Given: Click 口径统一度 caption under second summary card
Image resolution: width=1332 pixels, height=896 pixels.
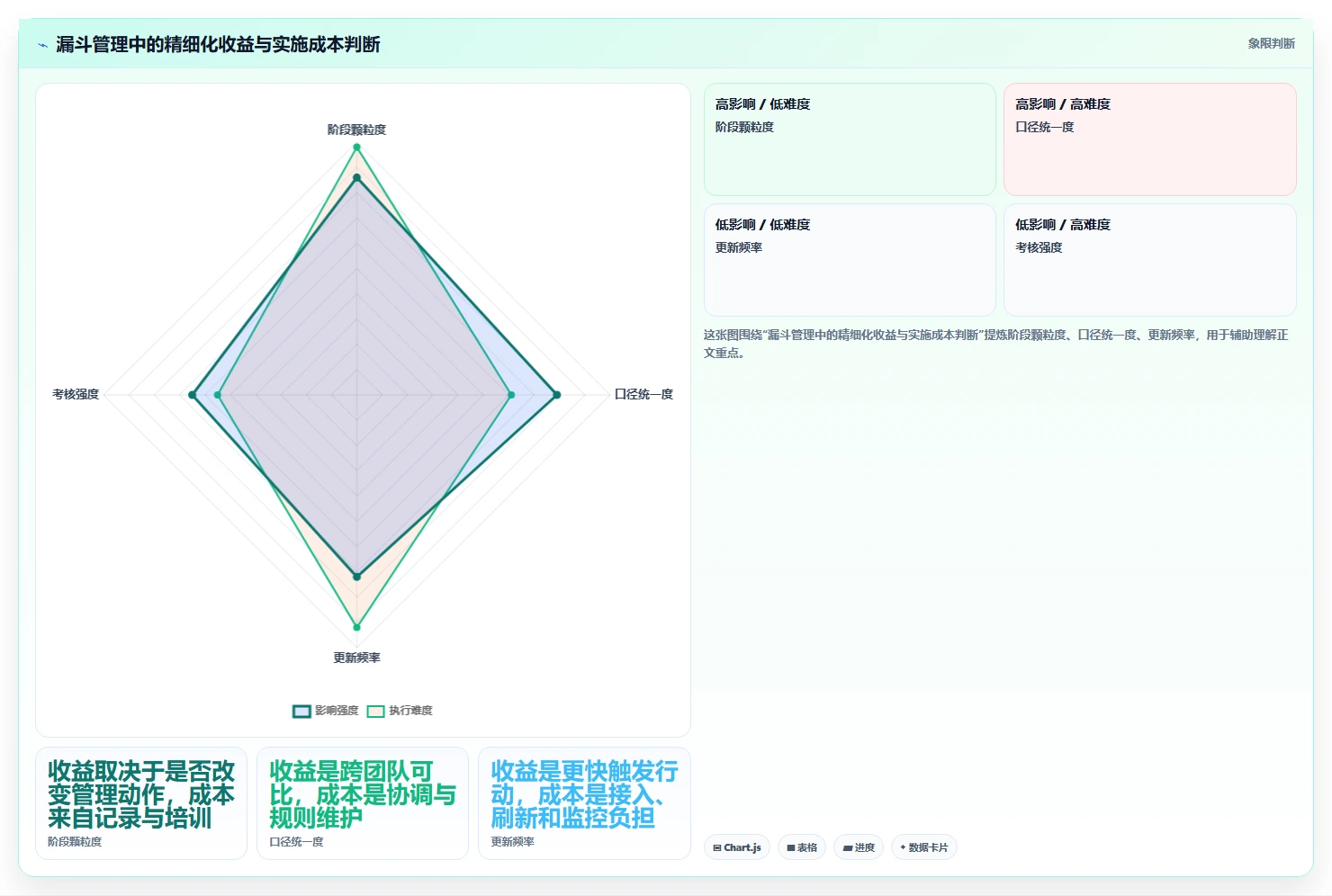Looking at the screenshot, I should coord(296,842).
